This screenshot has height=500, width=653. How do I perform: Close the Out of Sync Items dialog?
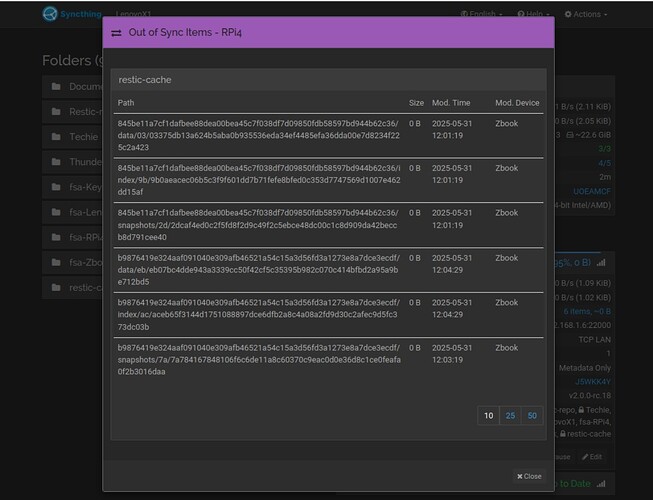pyautogui.click(x=529, y=476)
